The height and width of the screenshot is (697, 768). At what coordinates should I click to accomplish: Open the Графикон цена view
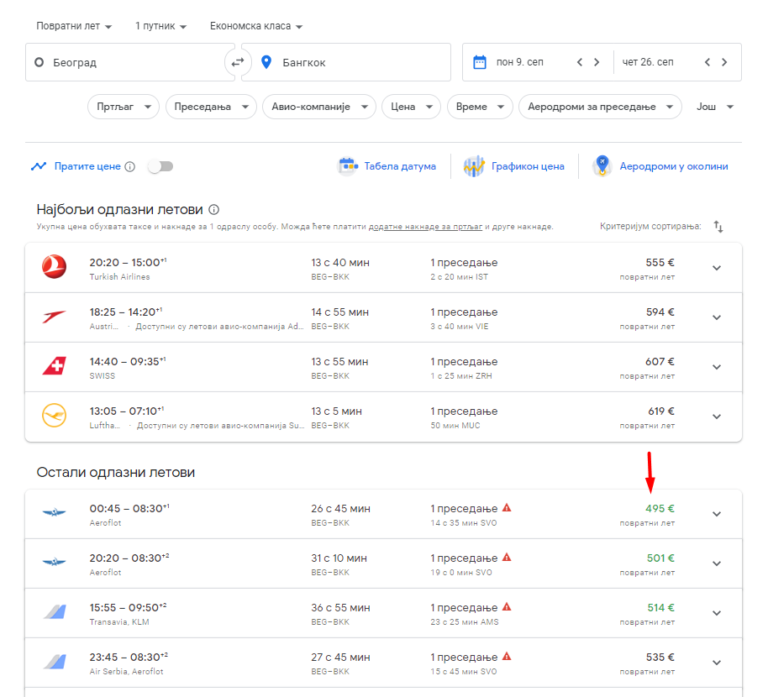[514, 166]
